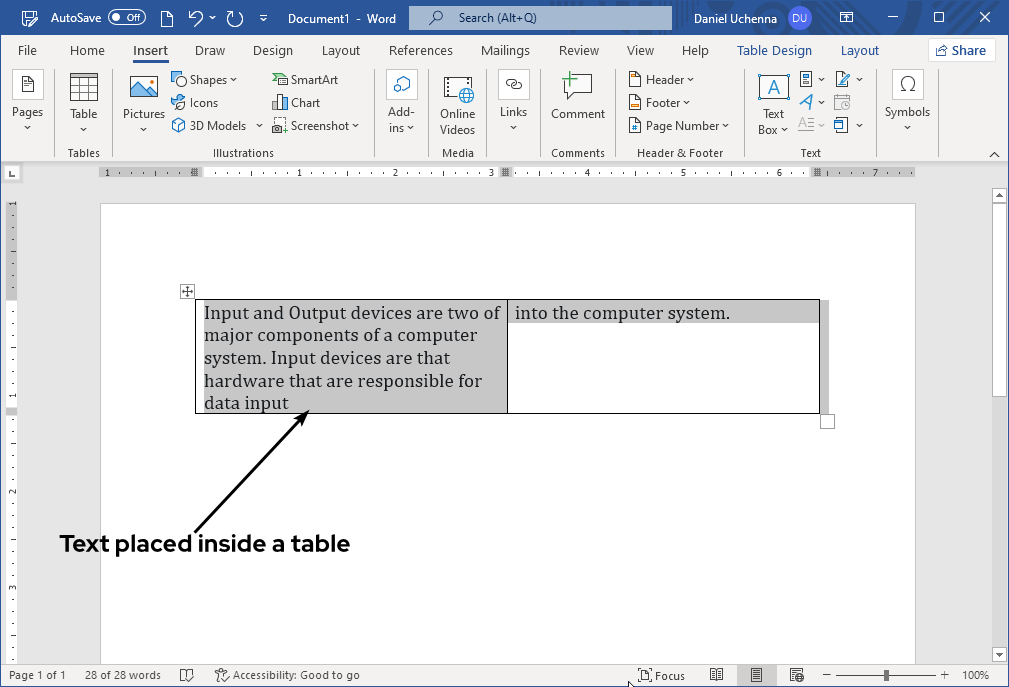Click the zoom slider handle
1009x687 pixels.
(x=886, y=675)
